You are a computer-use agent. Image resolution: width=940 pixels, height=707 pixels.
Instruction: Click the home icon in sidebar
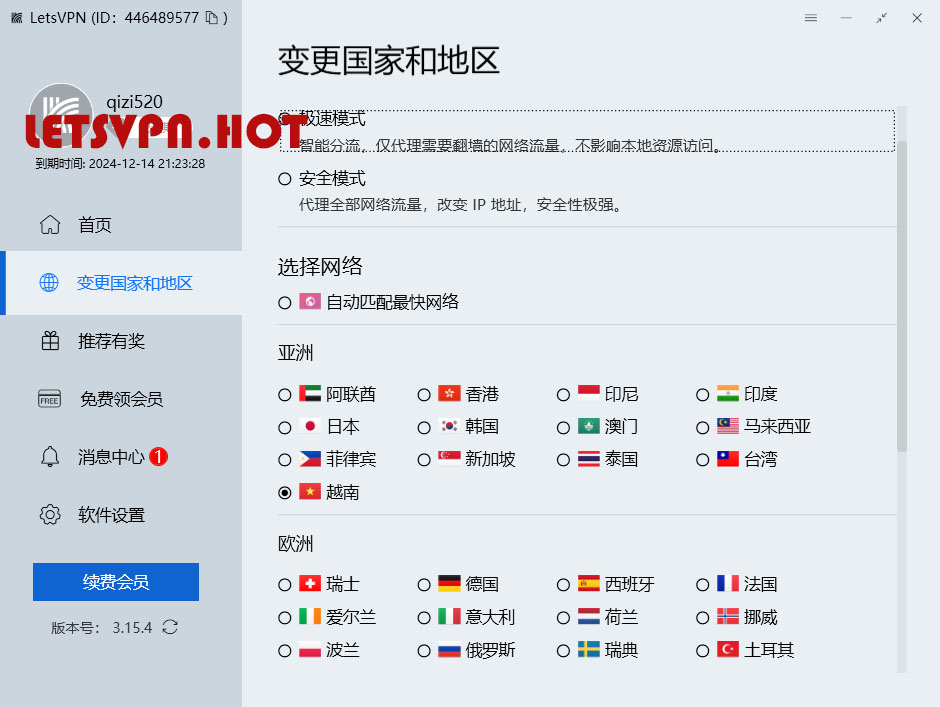point(50,225)
